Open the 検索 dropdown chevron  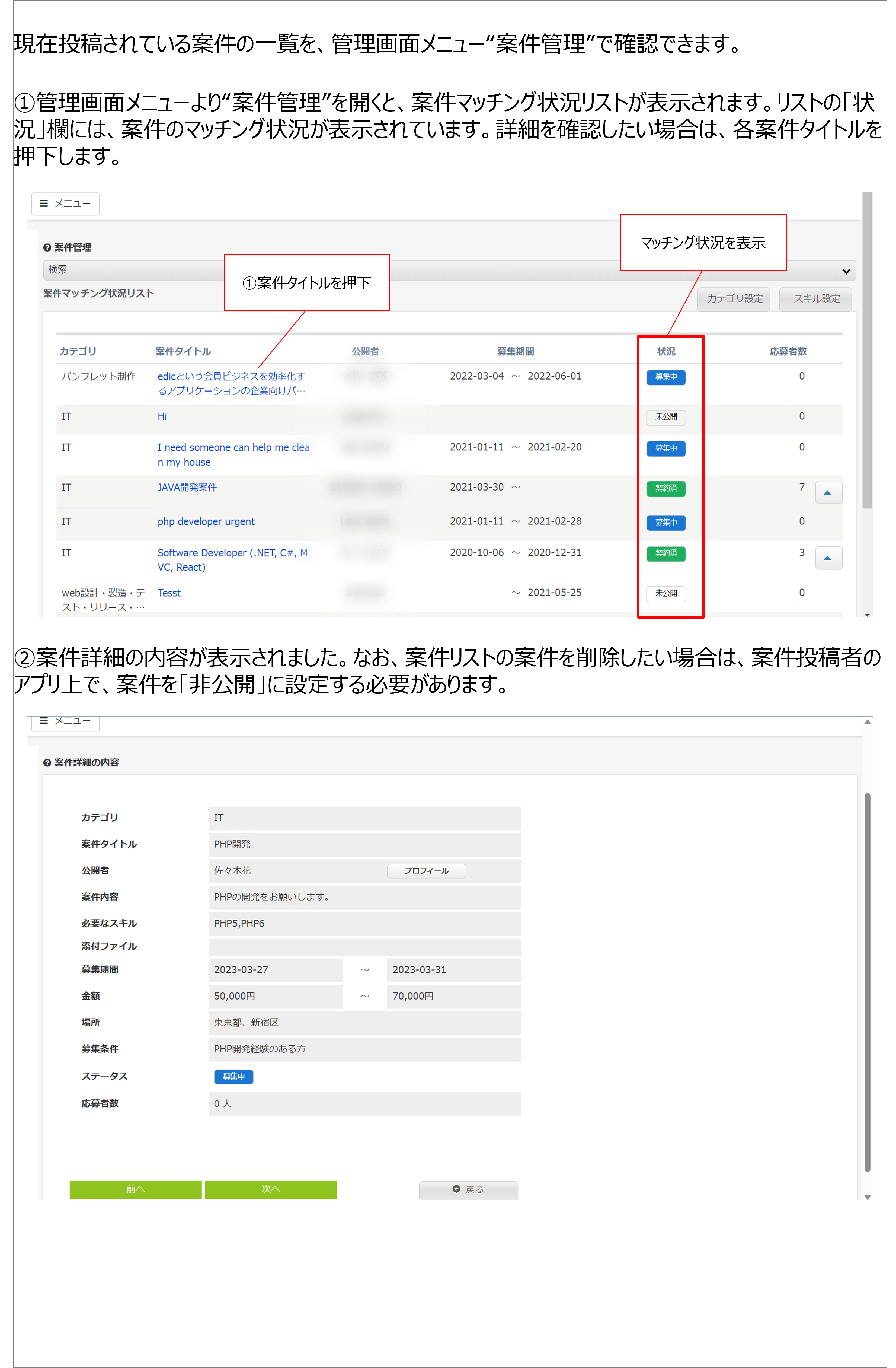(x=846, y=271)
